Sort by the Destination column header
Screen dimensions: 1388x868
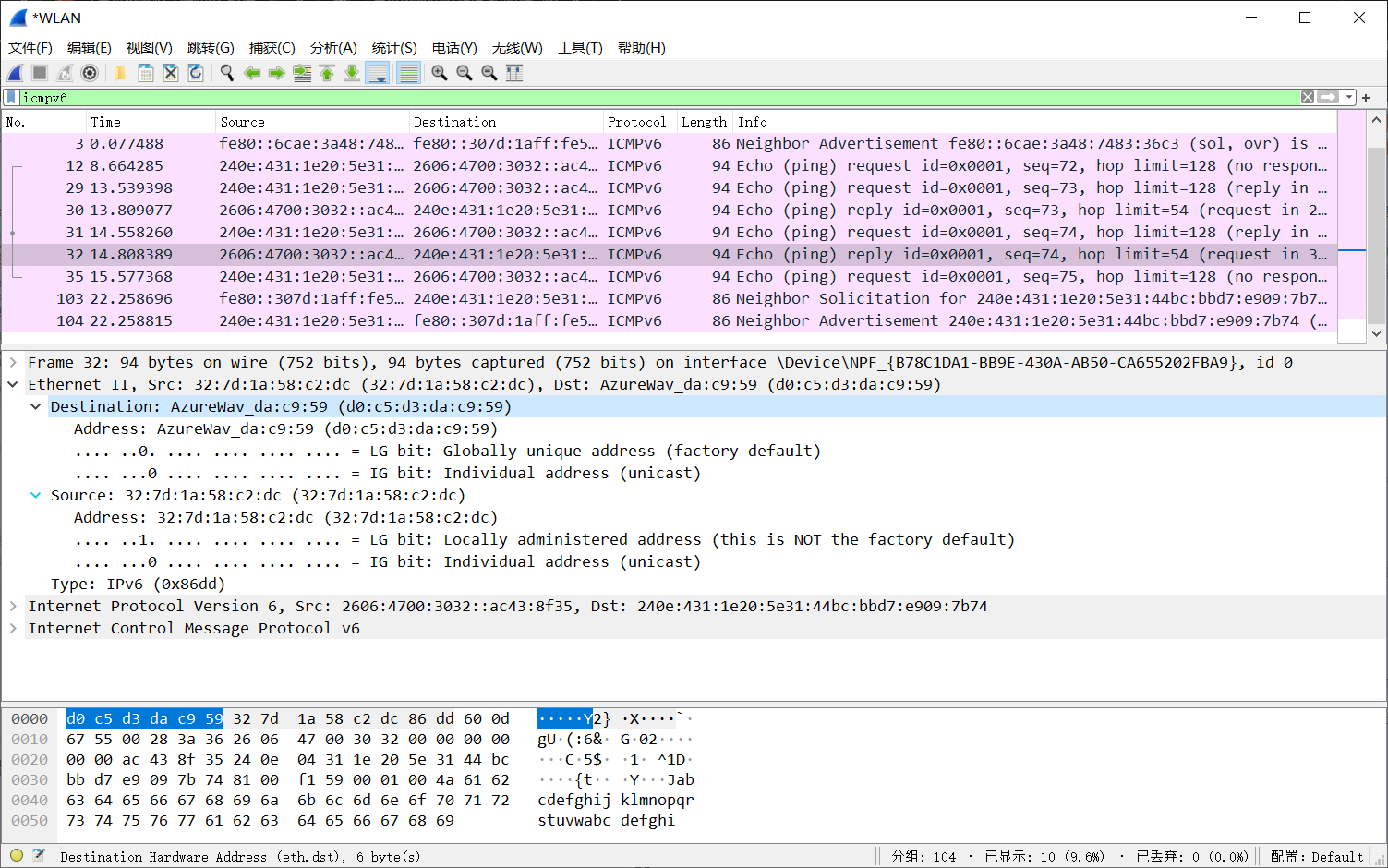(x=506, y=122)
